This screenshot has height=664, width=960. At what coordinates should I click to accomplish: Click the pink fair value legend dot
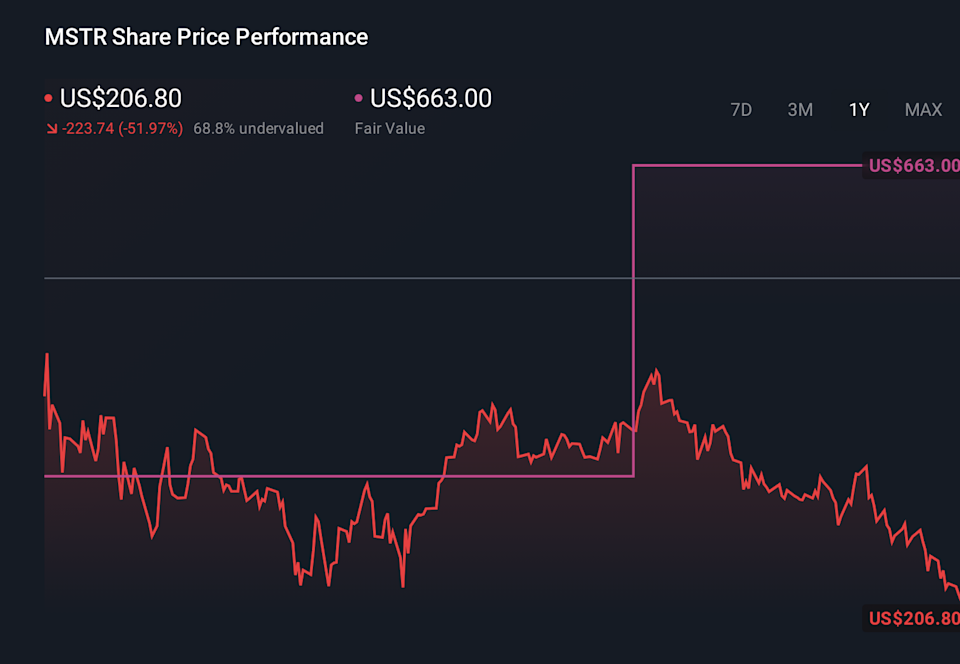[359, 99]
